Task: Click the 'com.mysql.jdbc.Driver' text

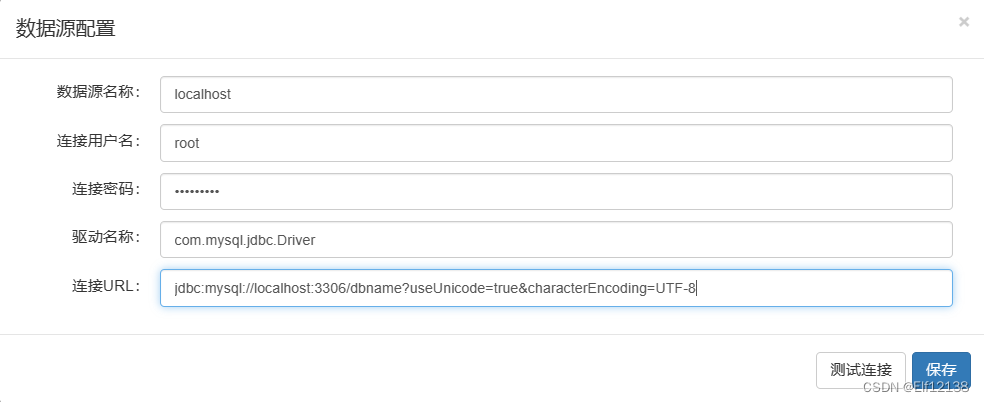Action: (x=245, y=240)
